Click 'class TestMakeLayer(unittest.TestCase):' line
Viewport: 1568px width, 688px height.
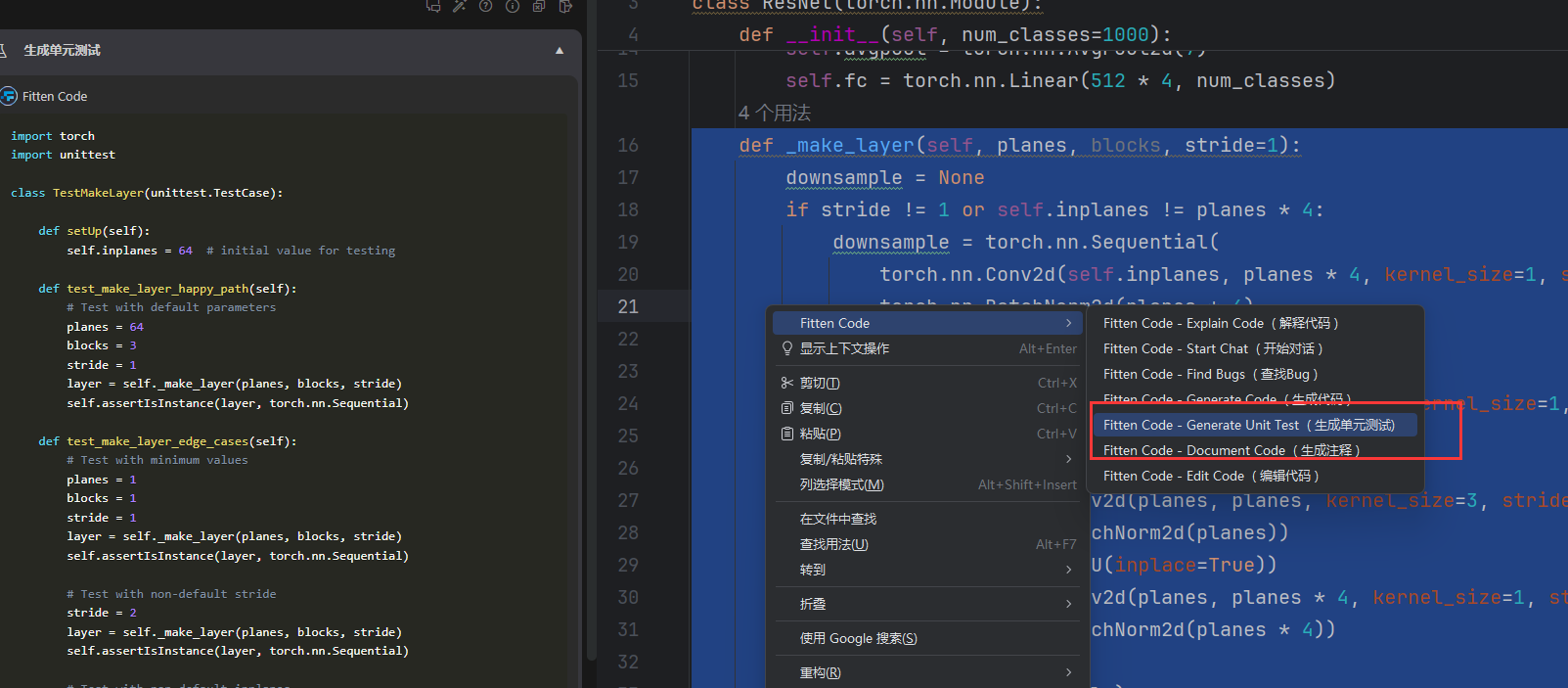pyautogui.click(x=147, y=193)
